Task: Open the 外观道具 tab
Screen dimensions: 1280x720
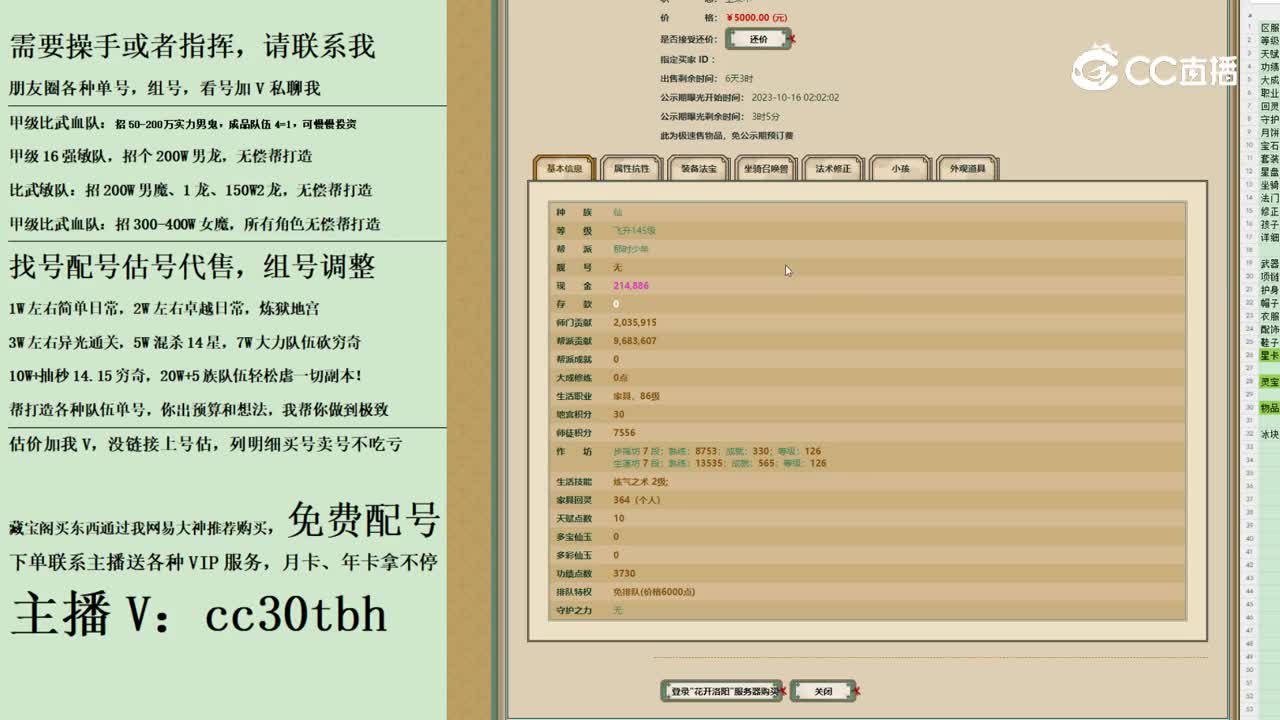Action: pos(967,169)
